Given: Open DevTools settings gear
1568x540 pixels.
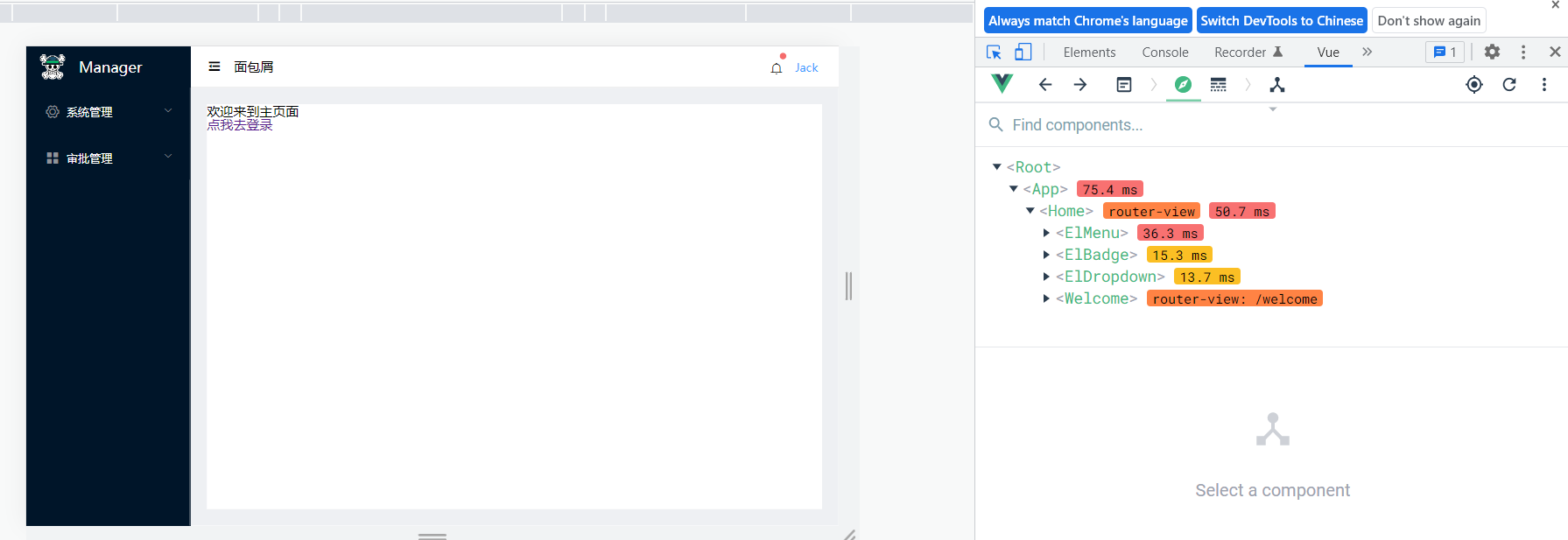Looking at the screenshot, I should 1493,53.
